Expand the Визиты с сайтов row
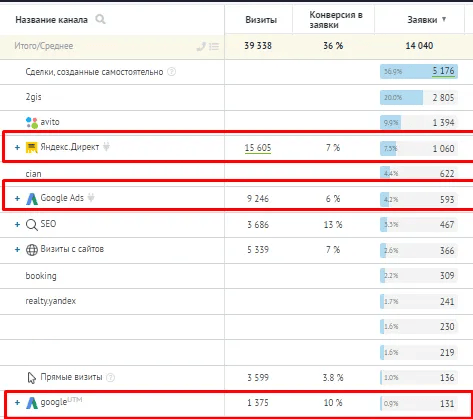Image resolution: width=473 pixels, height=419 pixels. click(x=17, y=249)
